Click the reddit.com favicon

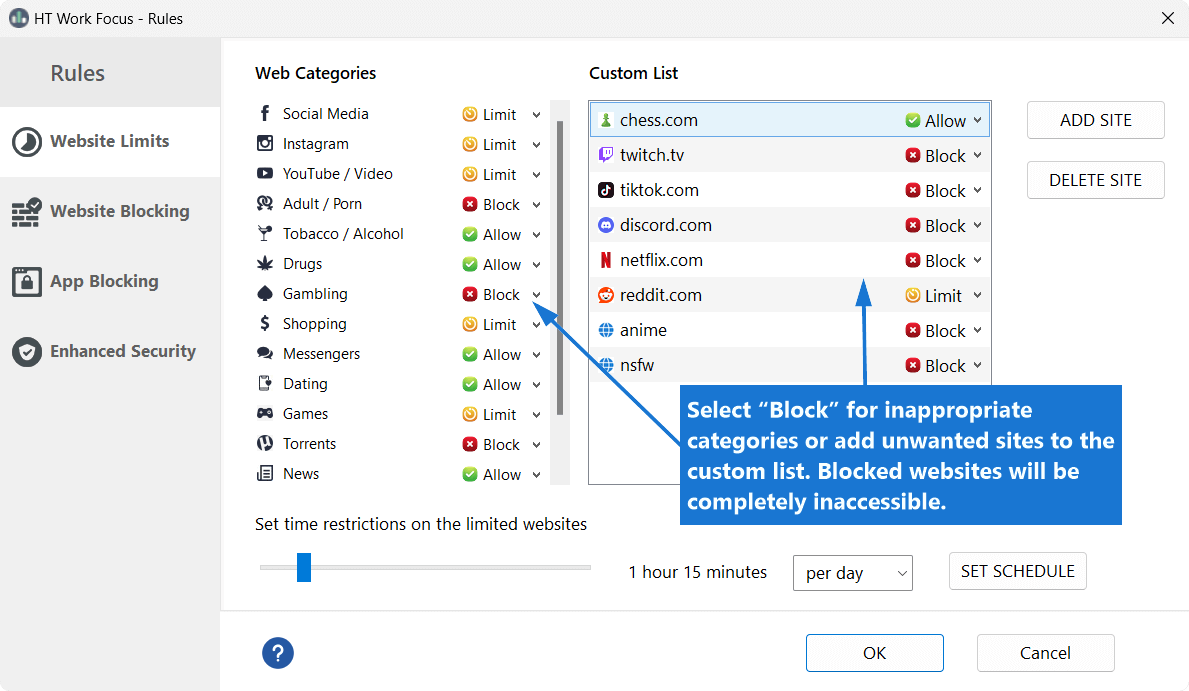pos(606,295)
